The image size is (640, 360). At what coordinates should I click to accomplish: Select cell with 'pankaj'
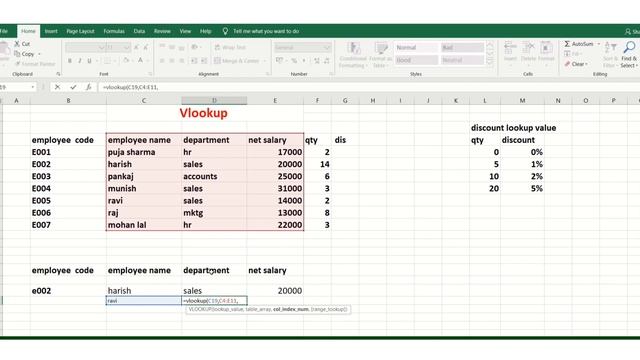[x=144, y=176]
